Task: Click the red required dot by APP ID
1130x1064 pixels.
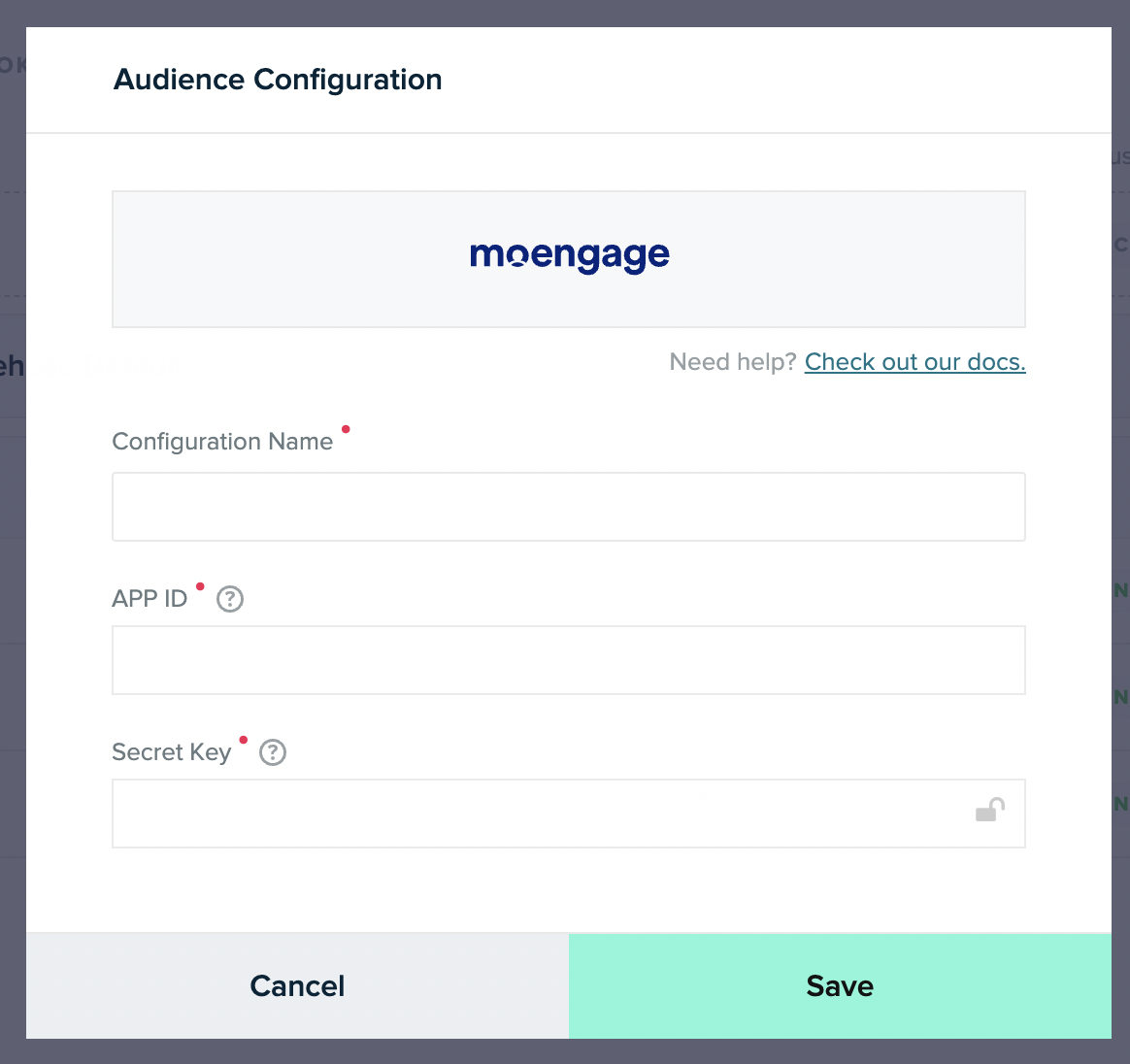Action: (200, 586)
